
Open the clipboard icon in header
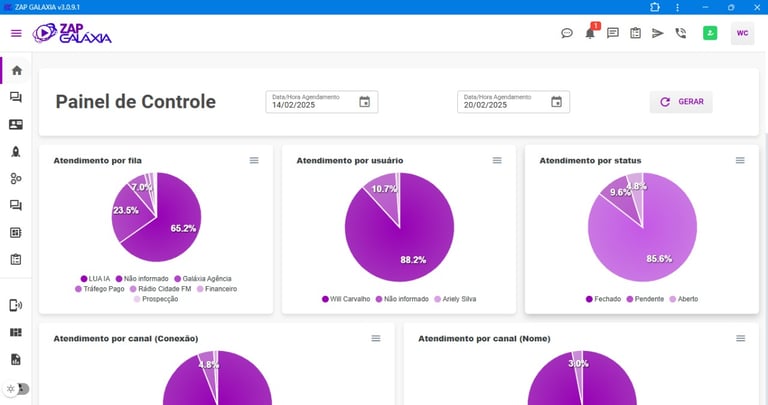click(635, 33)
